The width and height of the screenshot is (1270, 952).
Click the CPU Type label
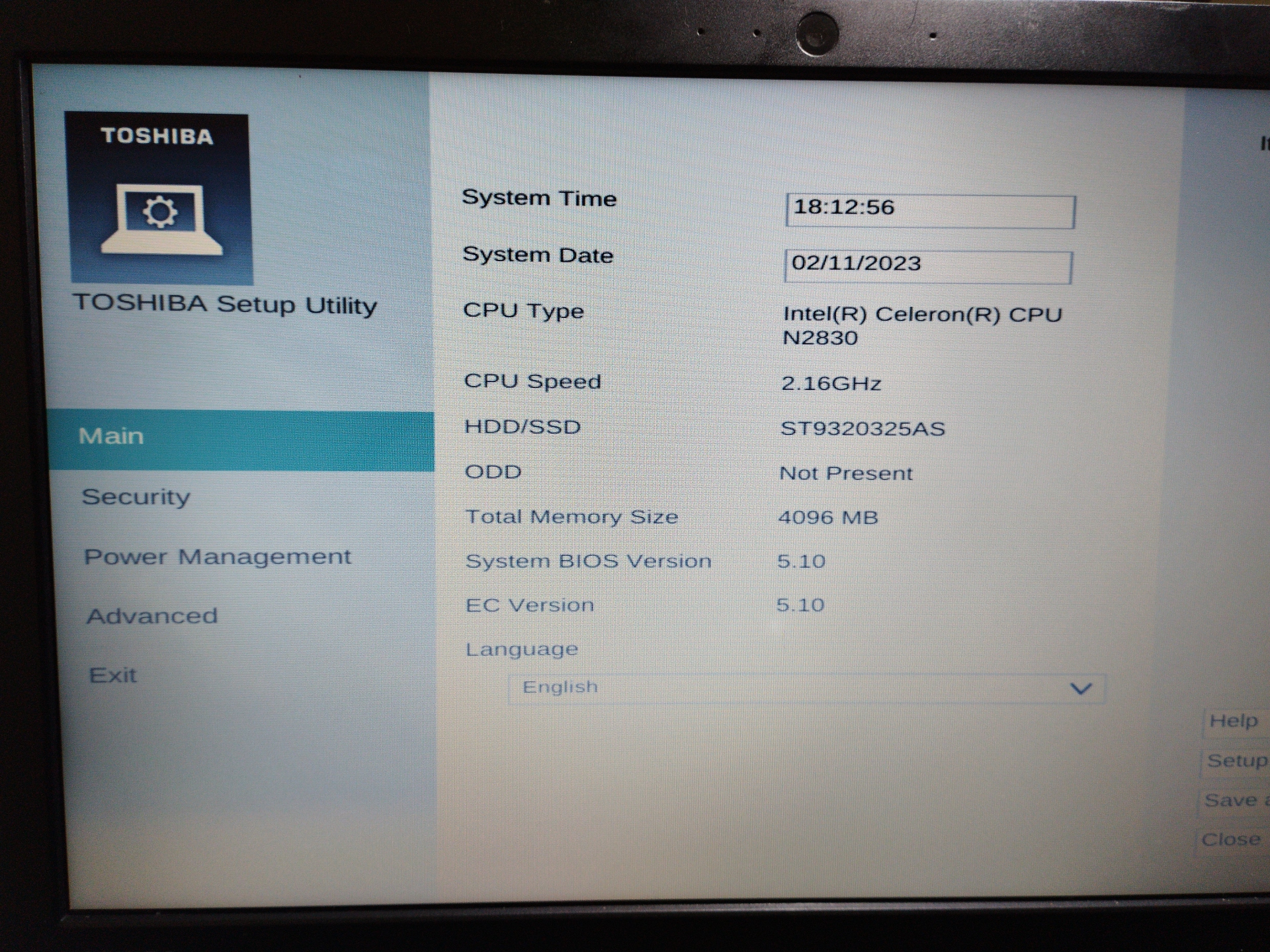[523, 311]
